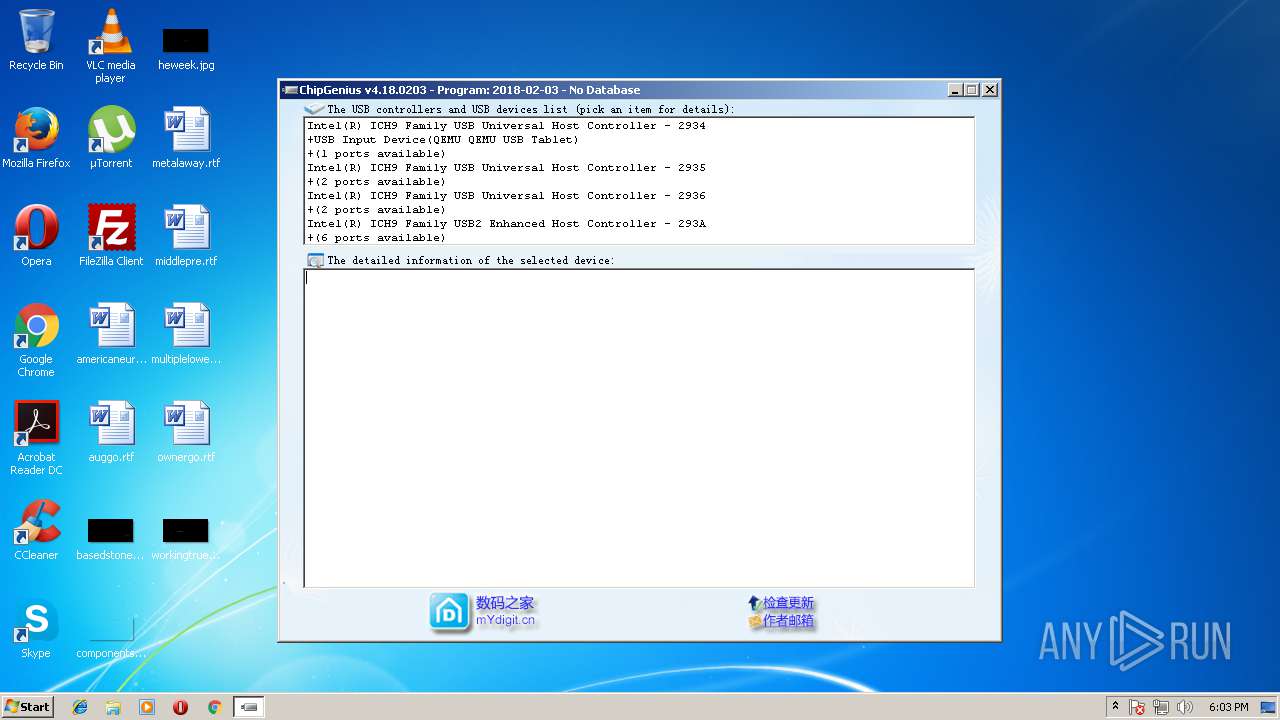This screenshot has width=1280, height=720.
Task: Open Mozilla Firefox desktop shortcut
Action: point(36,138)
